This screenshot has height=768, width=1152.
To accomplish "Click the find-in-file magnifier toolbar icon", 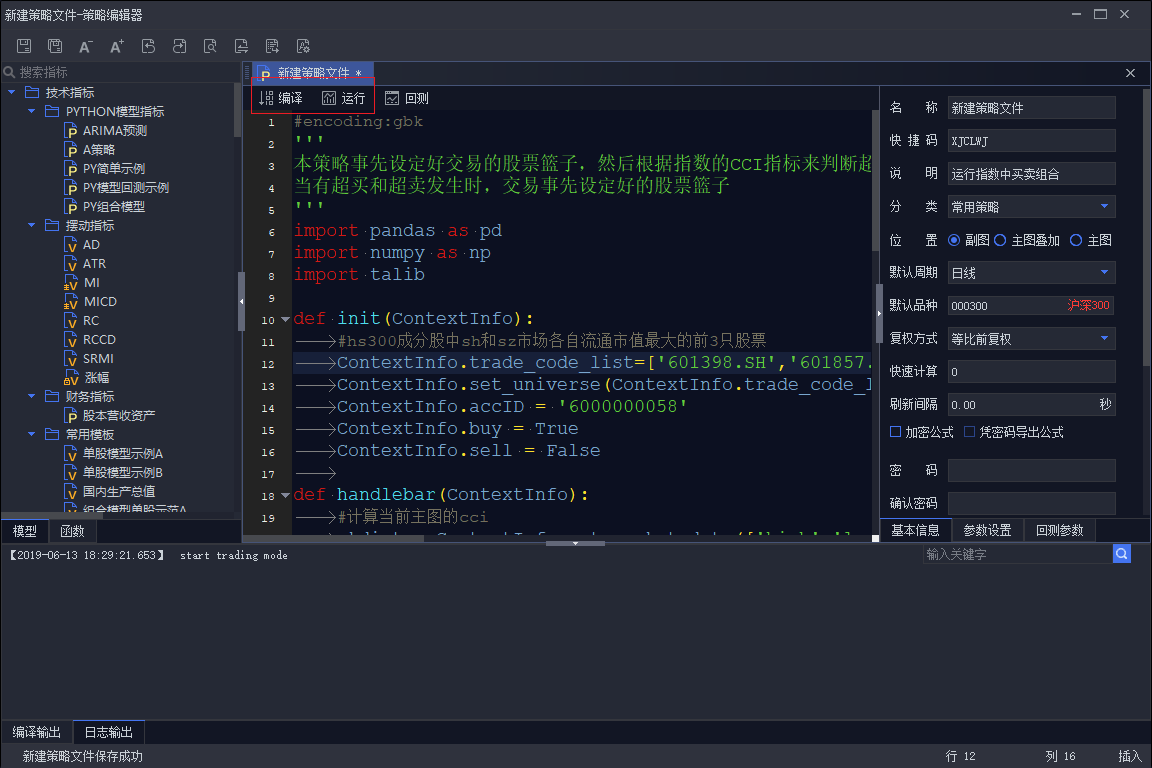I will [x=210, y=46].
